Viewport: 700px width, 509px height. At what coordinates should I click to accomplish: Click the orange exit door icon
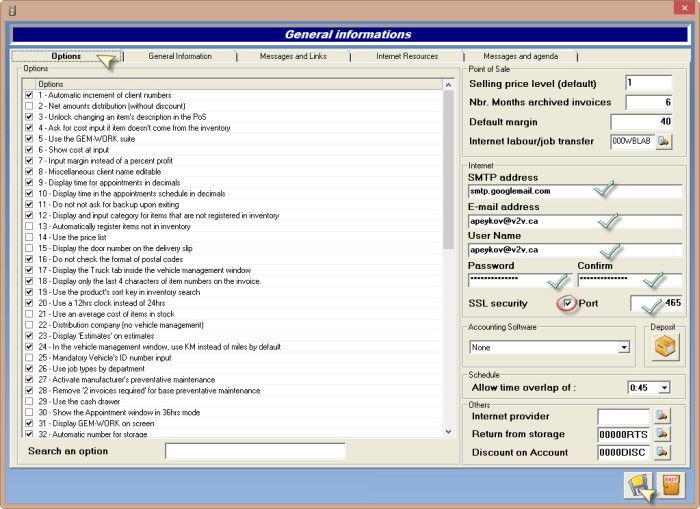click(671, 485)
